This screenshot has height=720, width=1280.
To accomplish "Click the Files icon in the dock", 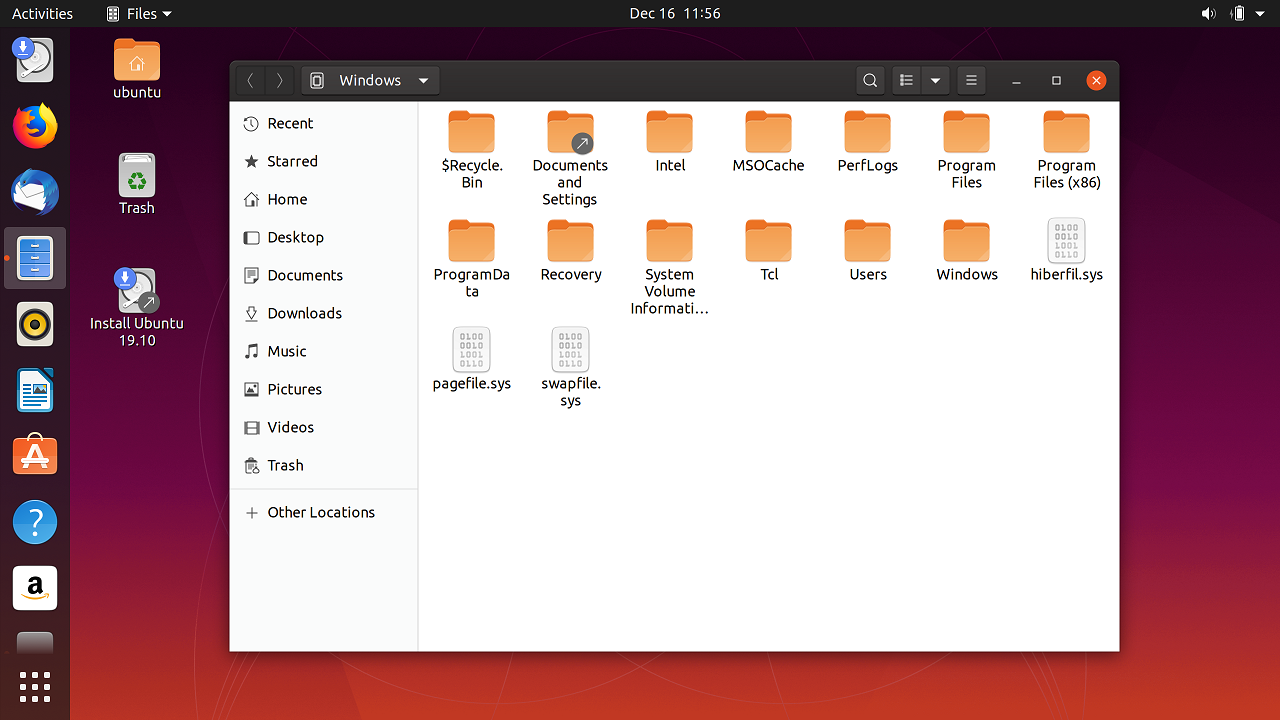I will pos(35,258).
